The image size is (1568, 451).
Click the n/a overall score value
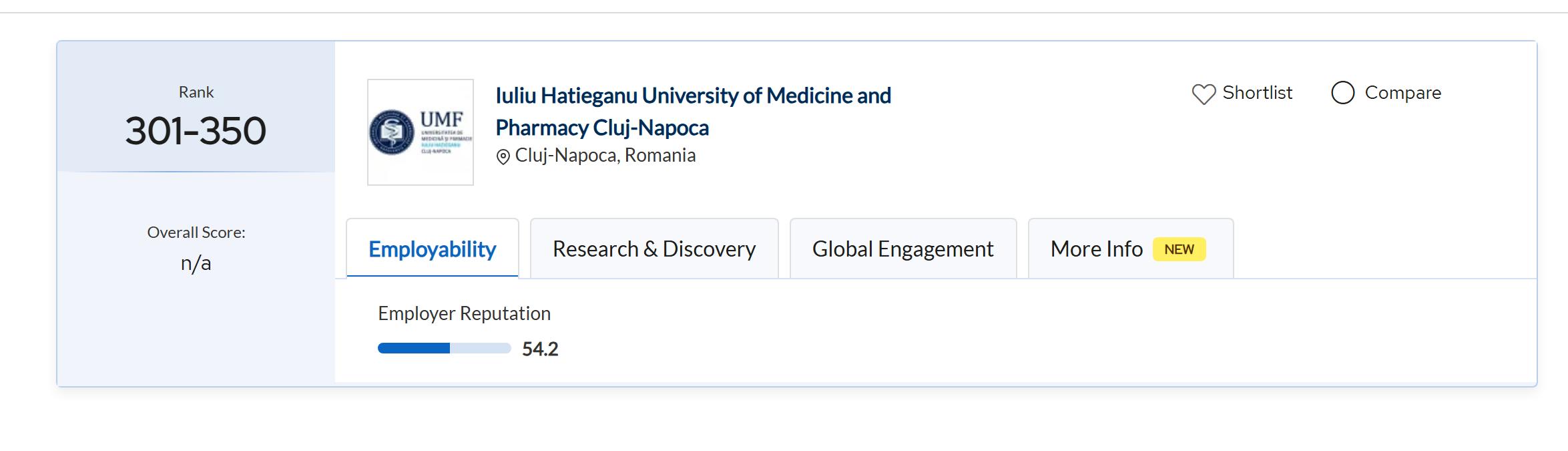pyautogui.click(x=196, y=263)
